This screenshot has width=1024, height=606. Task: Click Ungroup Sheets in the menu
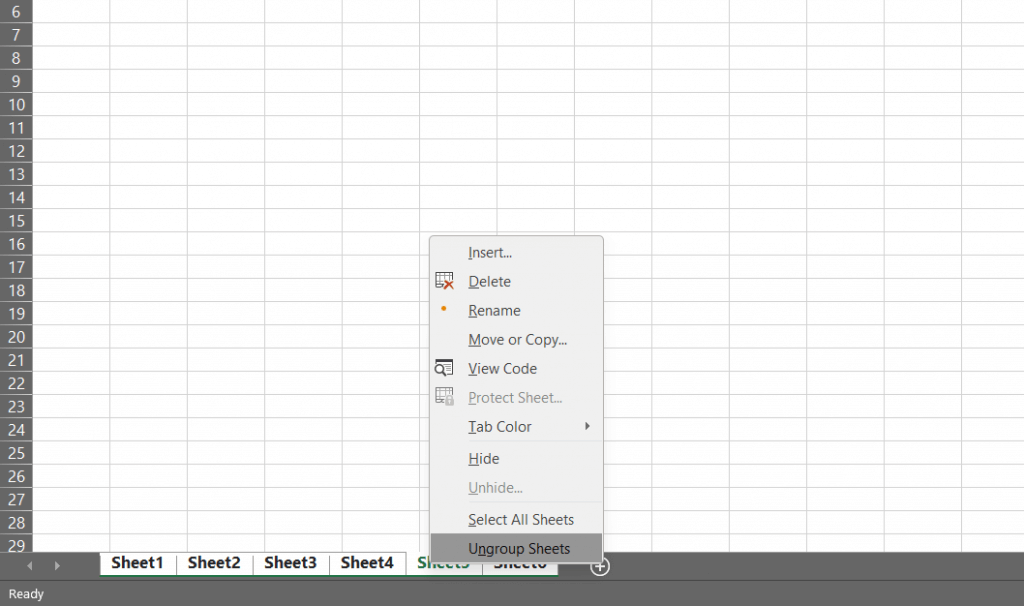(x=518, y=549)
